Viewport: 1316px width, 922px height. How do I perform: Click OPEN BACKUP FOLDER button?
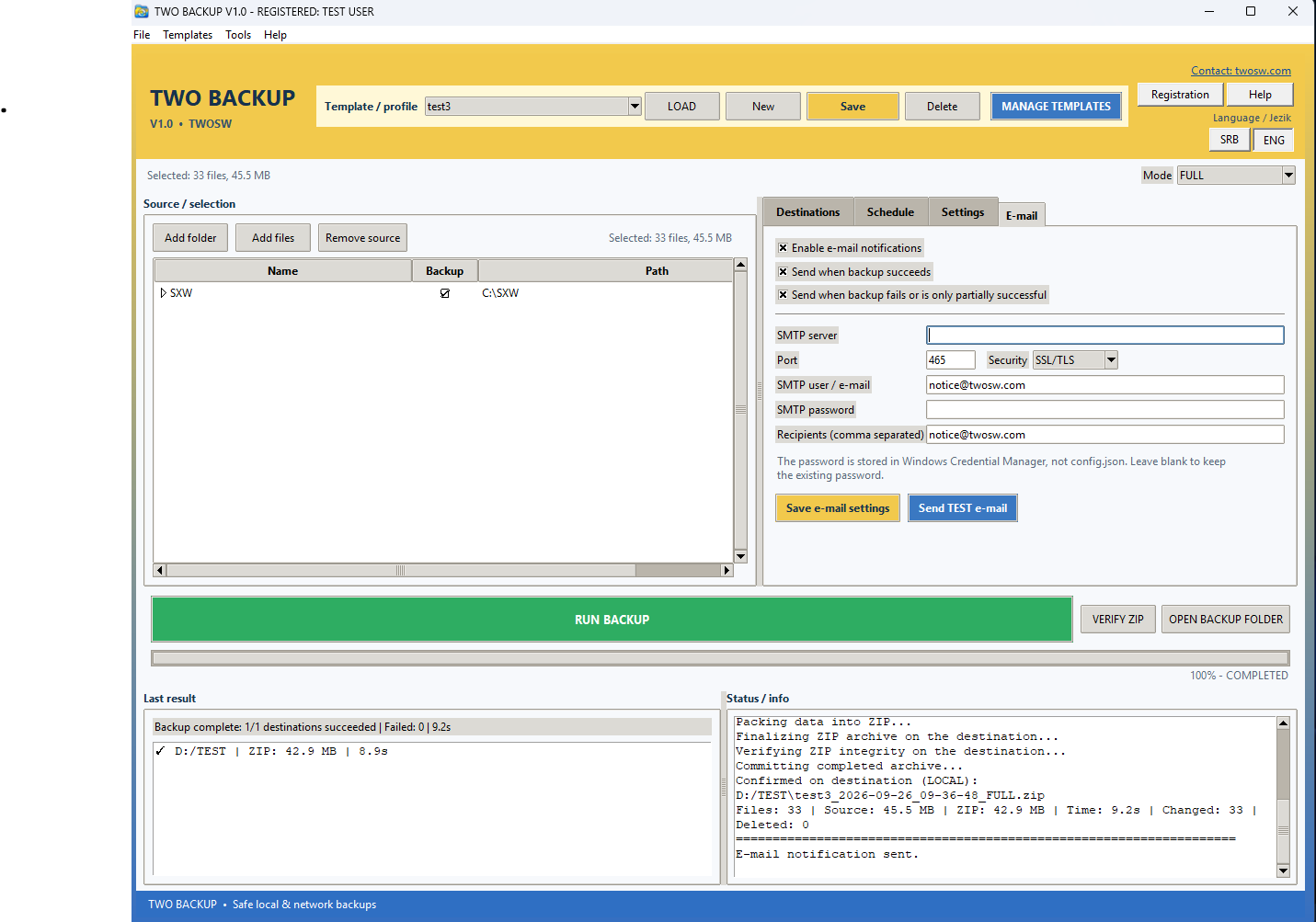pos(1226,620)
